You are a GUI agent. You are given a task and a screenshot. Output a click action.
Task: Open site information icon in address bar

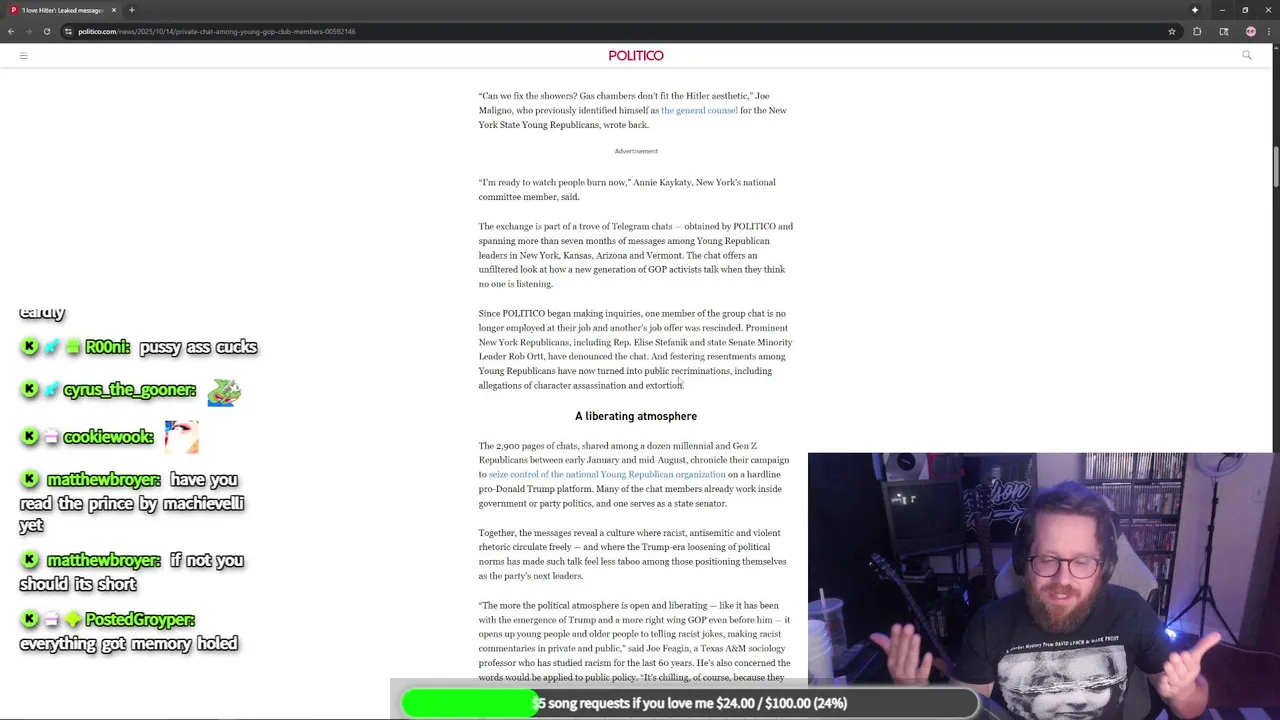(x=68, y=31)
